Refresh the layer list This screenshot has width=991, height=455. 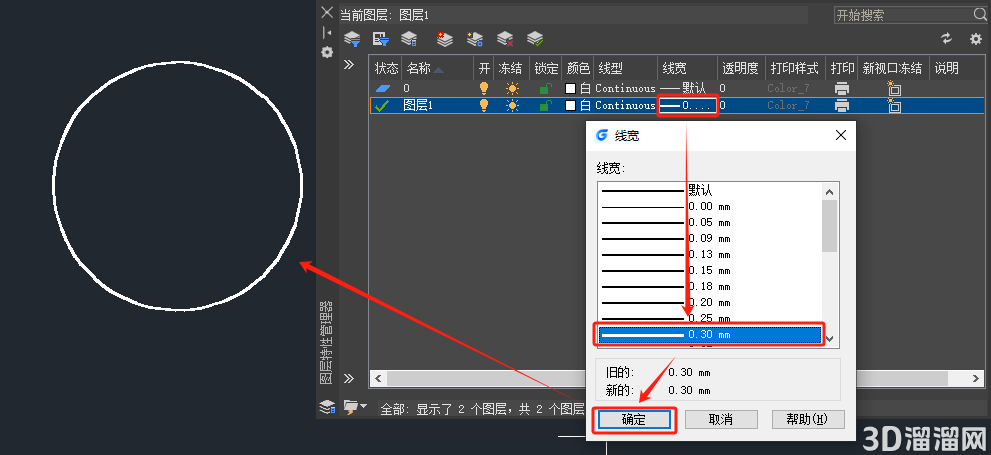946,39
